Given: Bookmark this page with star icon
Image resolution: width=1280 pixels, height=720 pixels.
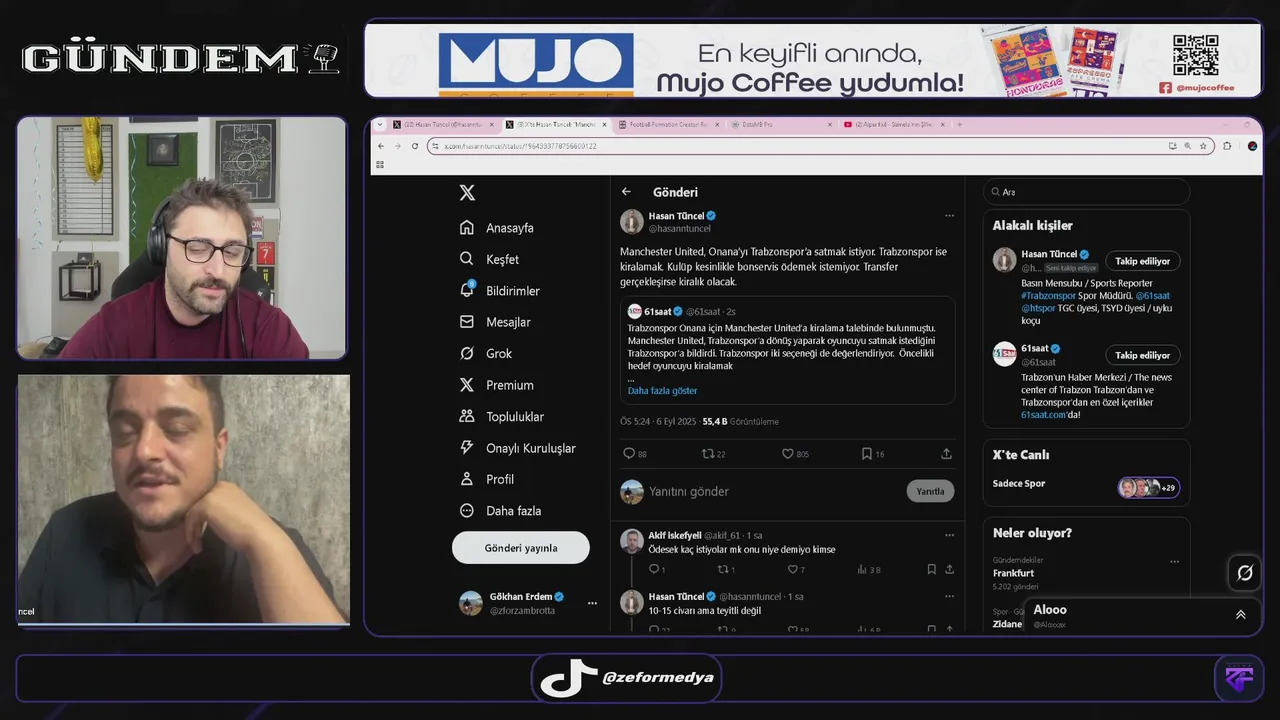Looking at the screenshot, I should coord(1203,146).
